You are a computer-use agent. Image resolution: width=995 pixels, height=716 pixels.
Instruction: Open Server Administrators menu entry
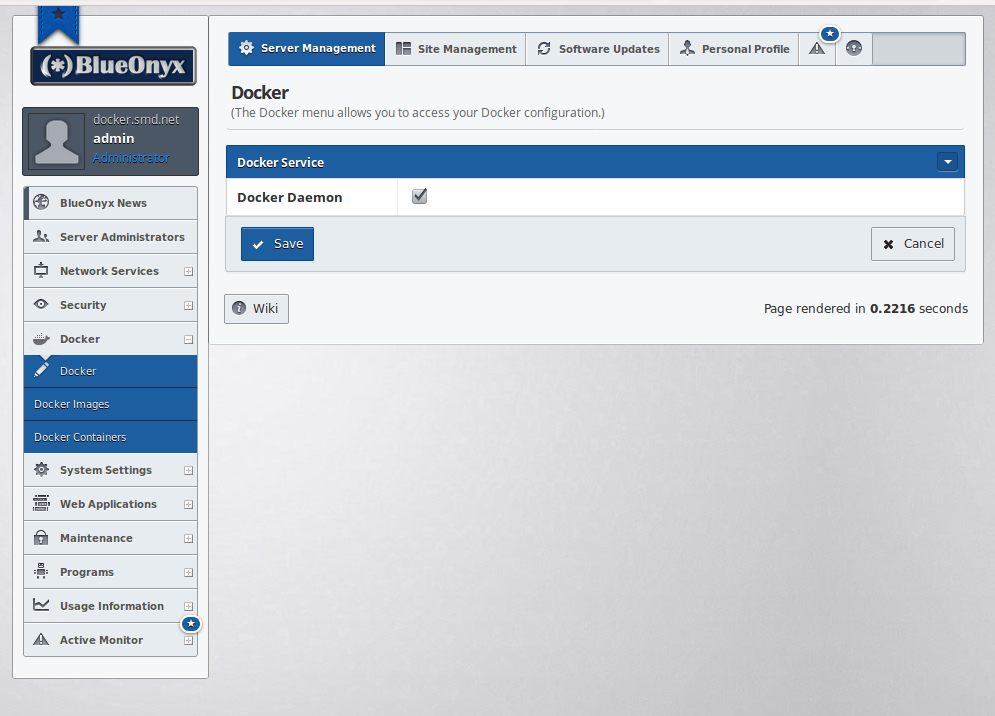[x=110, y=237]
